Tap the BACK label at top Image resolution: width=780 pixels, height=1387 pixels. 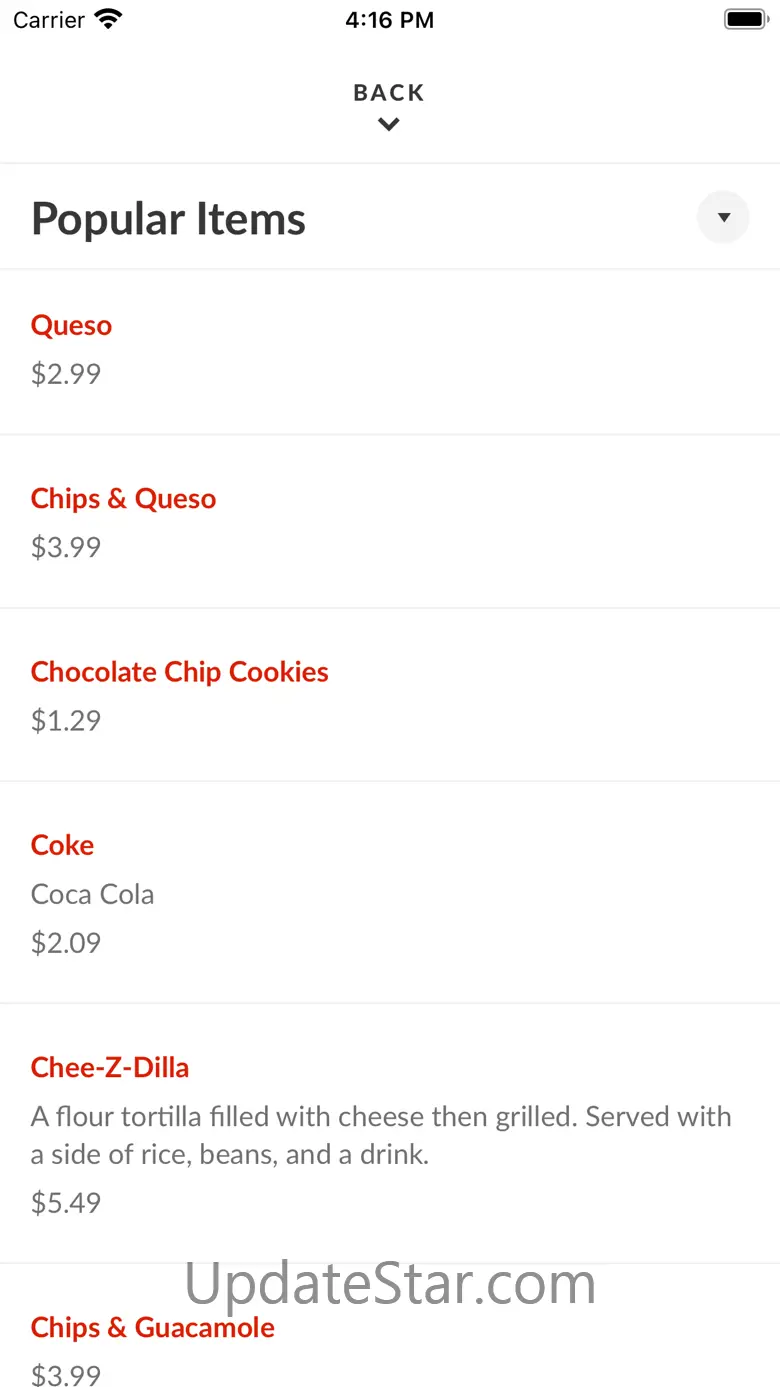pyautogui.click(x=389, y=93)
